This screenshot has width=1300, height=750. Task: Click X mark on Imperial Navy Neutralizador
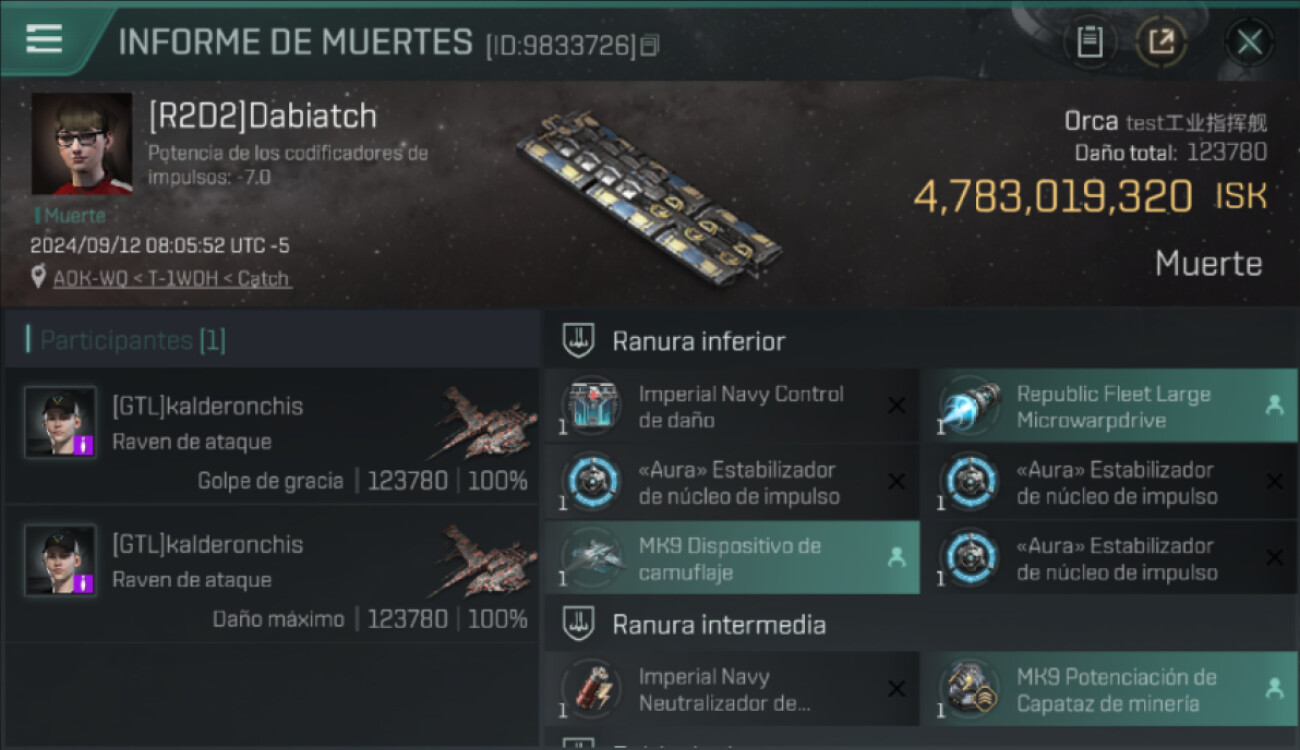(897, 689)
